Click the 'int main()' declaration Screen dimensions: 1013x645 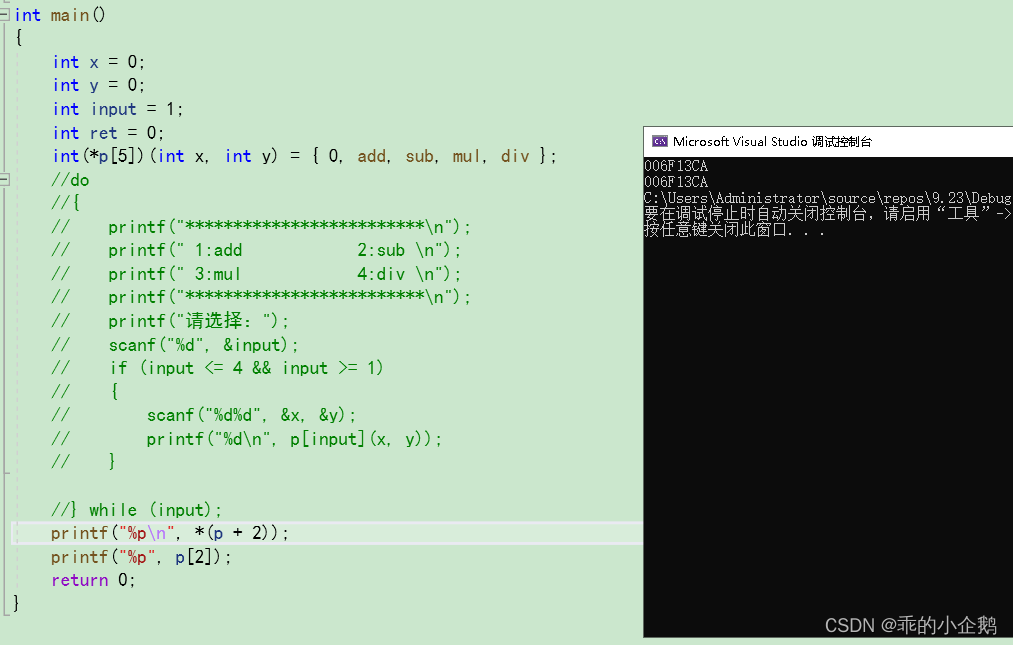[x=60, y=15]
